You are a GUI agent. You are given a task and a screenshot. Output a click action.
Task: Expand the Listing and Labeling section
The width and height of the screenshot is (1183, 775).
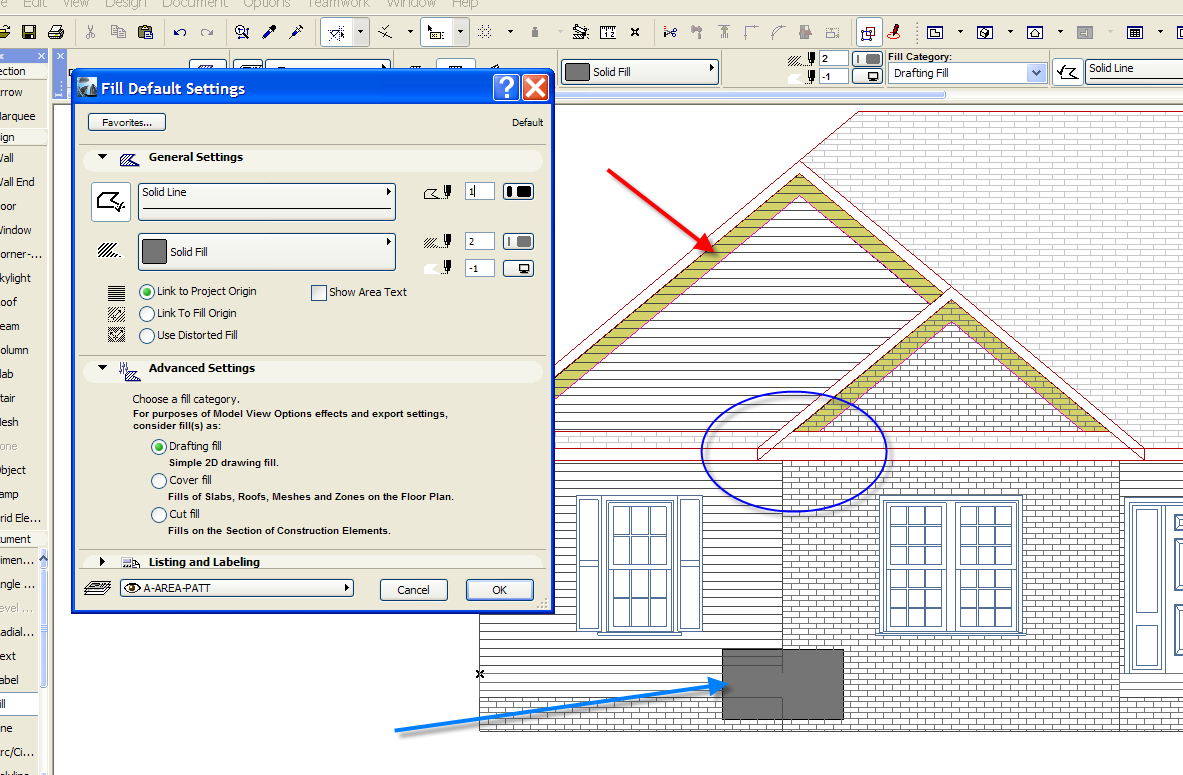coord(102,561)
